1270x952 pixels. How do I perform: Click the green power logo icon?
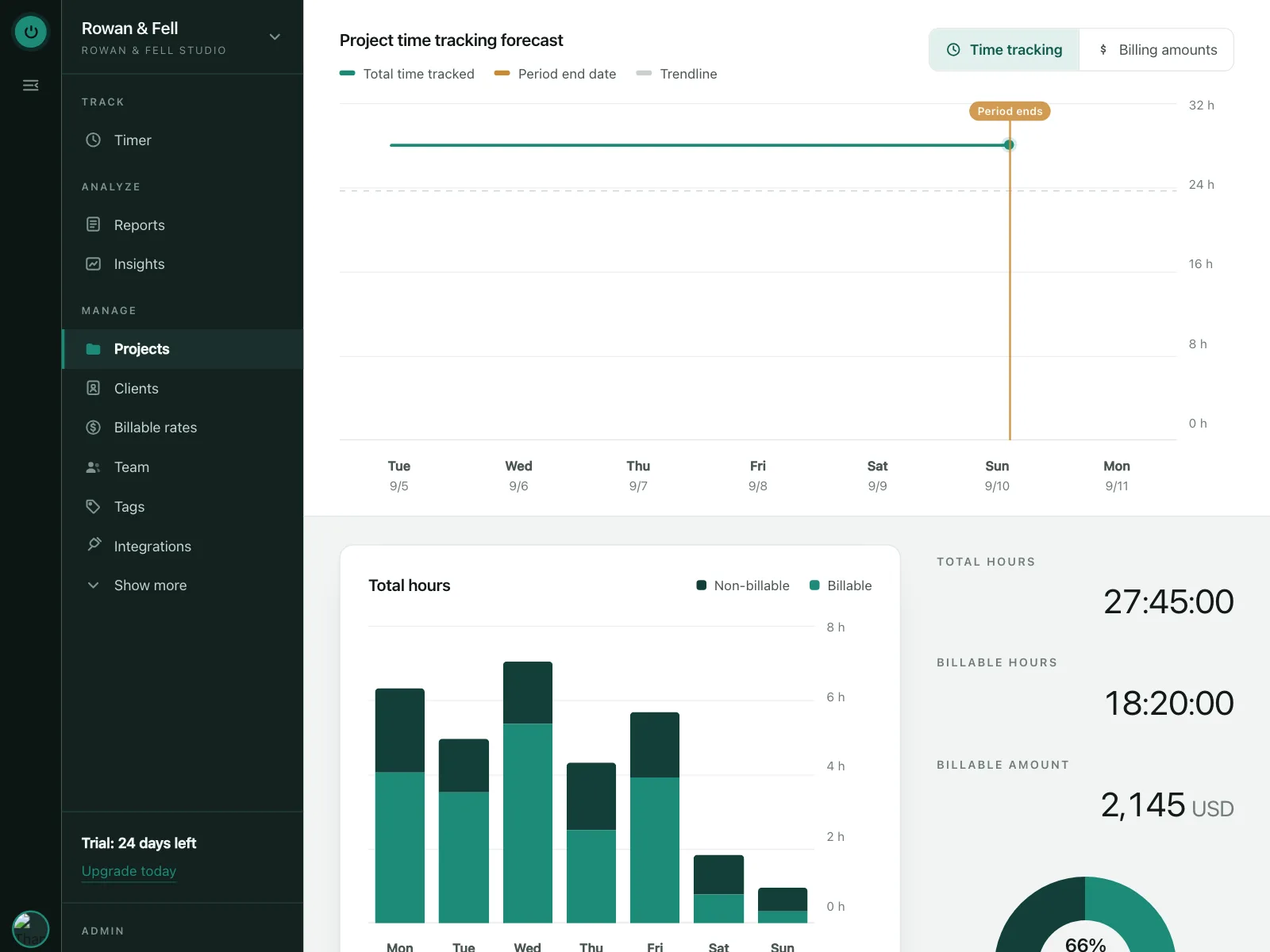[31, 32]
